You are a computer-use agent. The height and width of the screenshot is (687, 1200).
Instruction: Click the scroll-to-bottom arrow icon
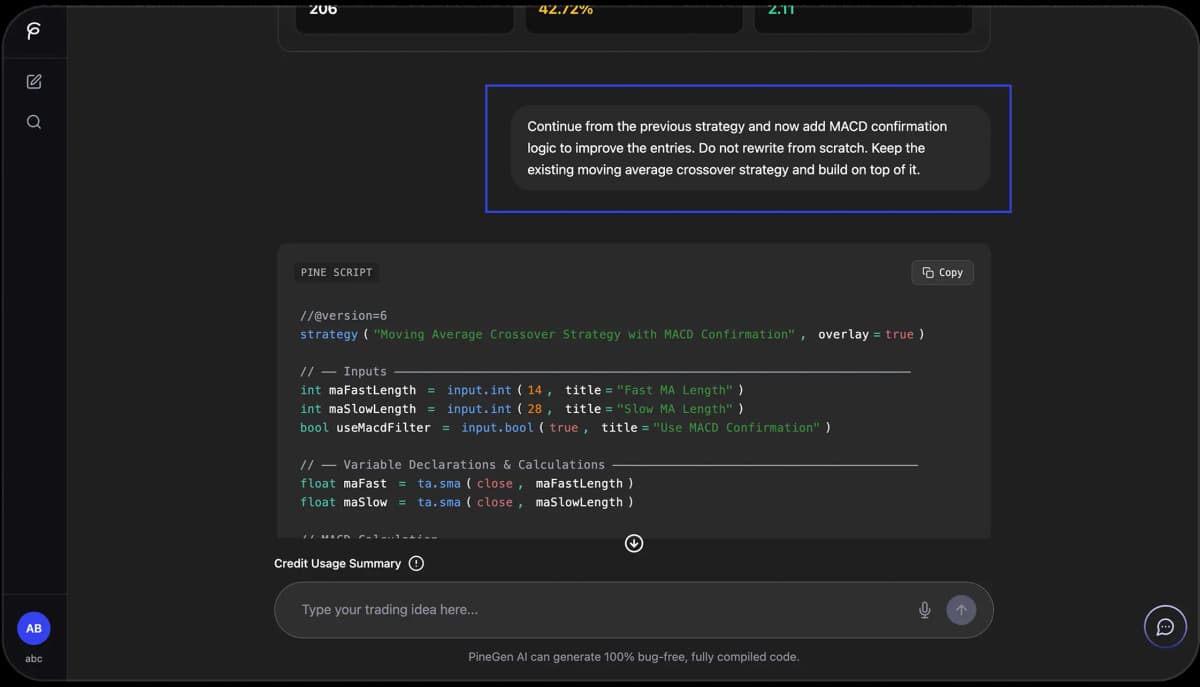click(x=634, y=543)
